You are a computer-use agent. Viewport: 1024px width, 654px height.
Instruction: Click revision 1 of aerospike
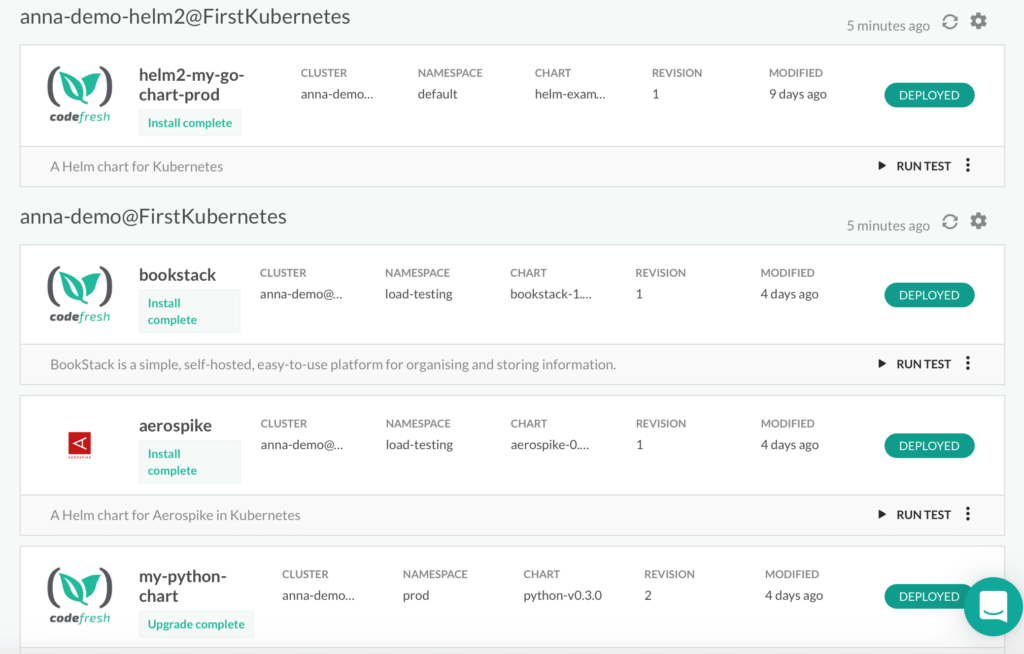point(640,445)
